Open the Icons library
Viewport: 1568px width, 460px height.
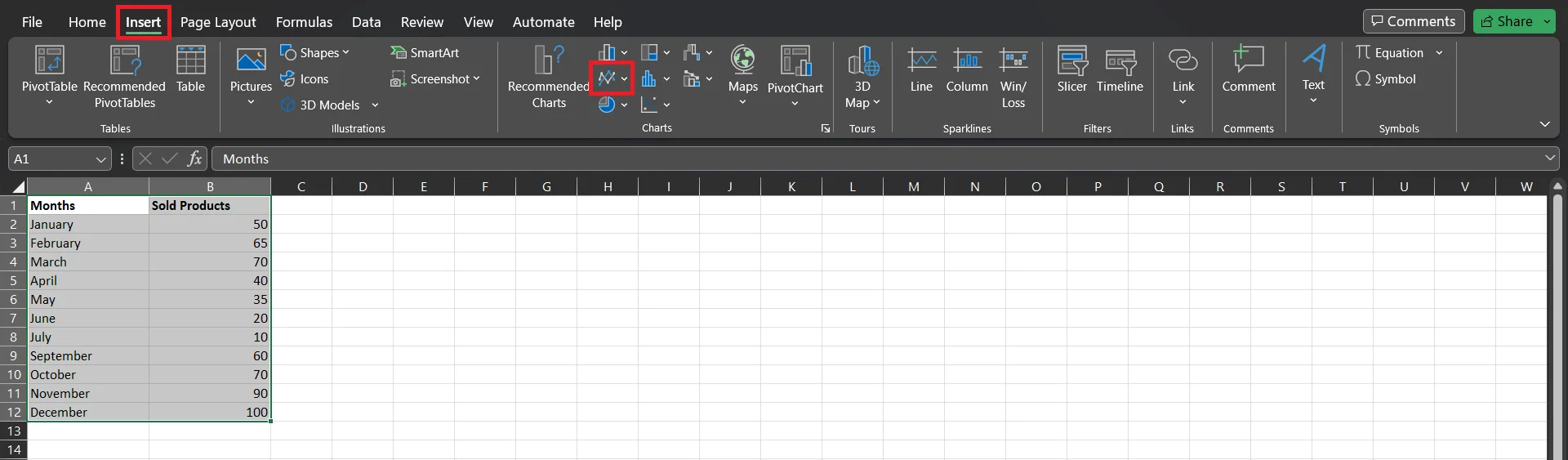point(305,79)
